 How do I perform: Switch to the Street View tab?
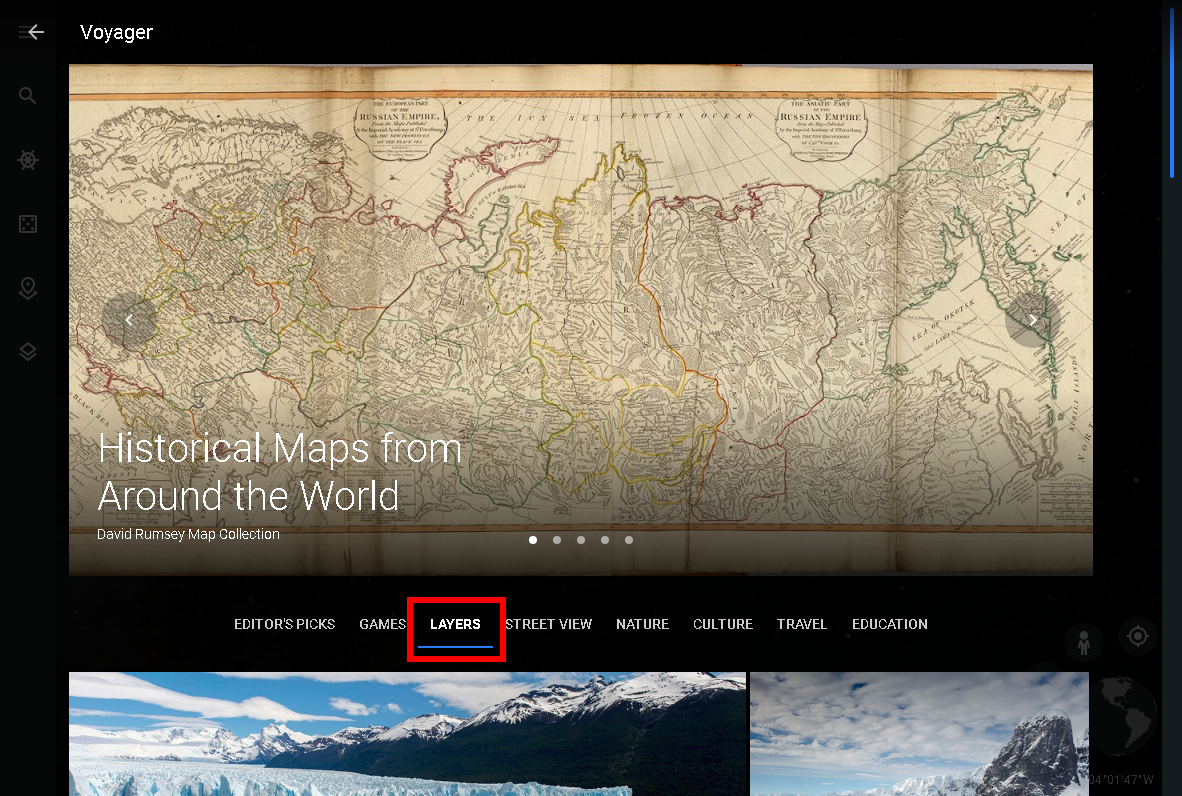tap(549, 624)
